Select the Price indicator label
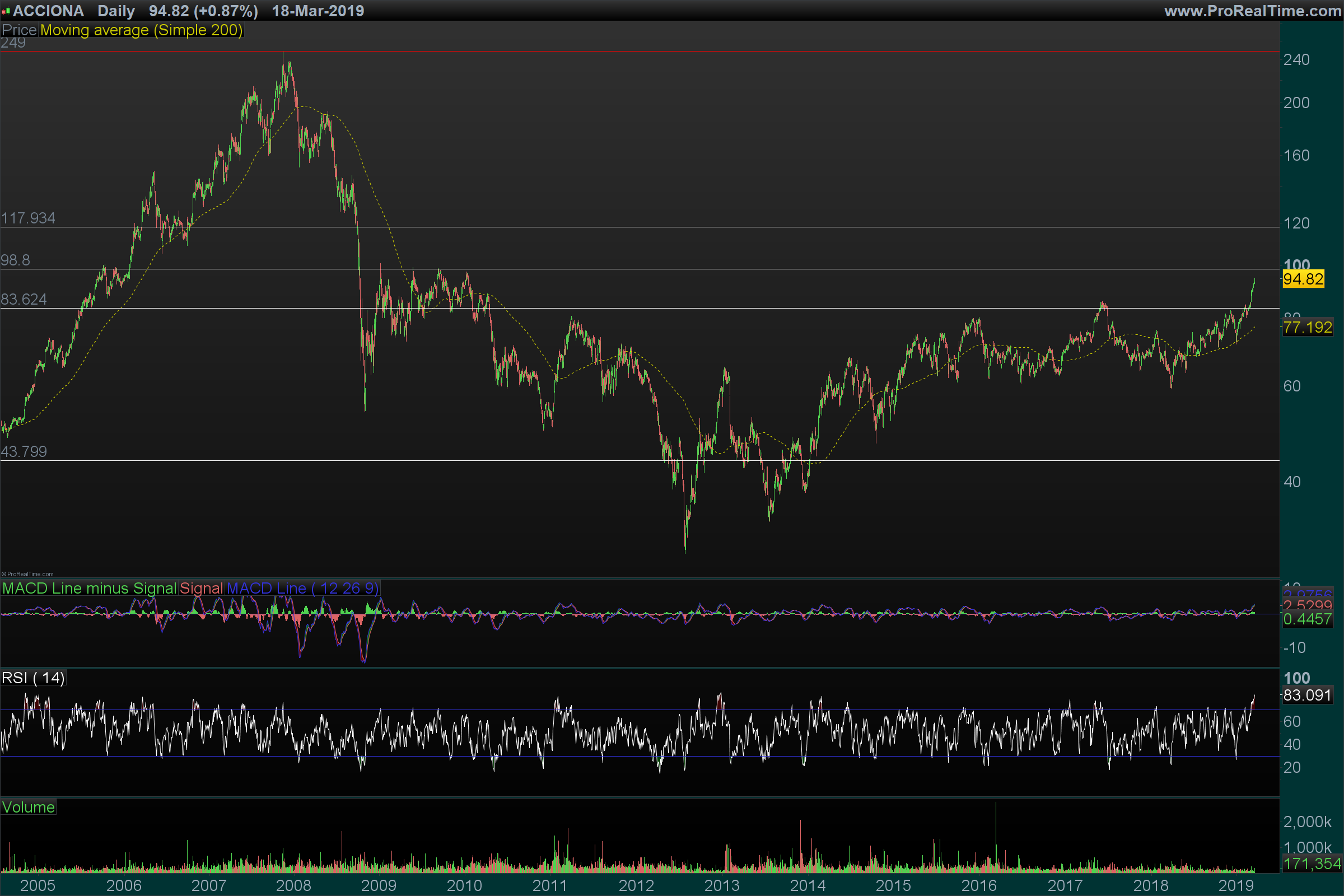This screenshot has height=896, width=1344. click(x=19, y=30)
